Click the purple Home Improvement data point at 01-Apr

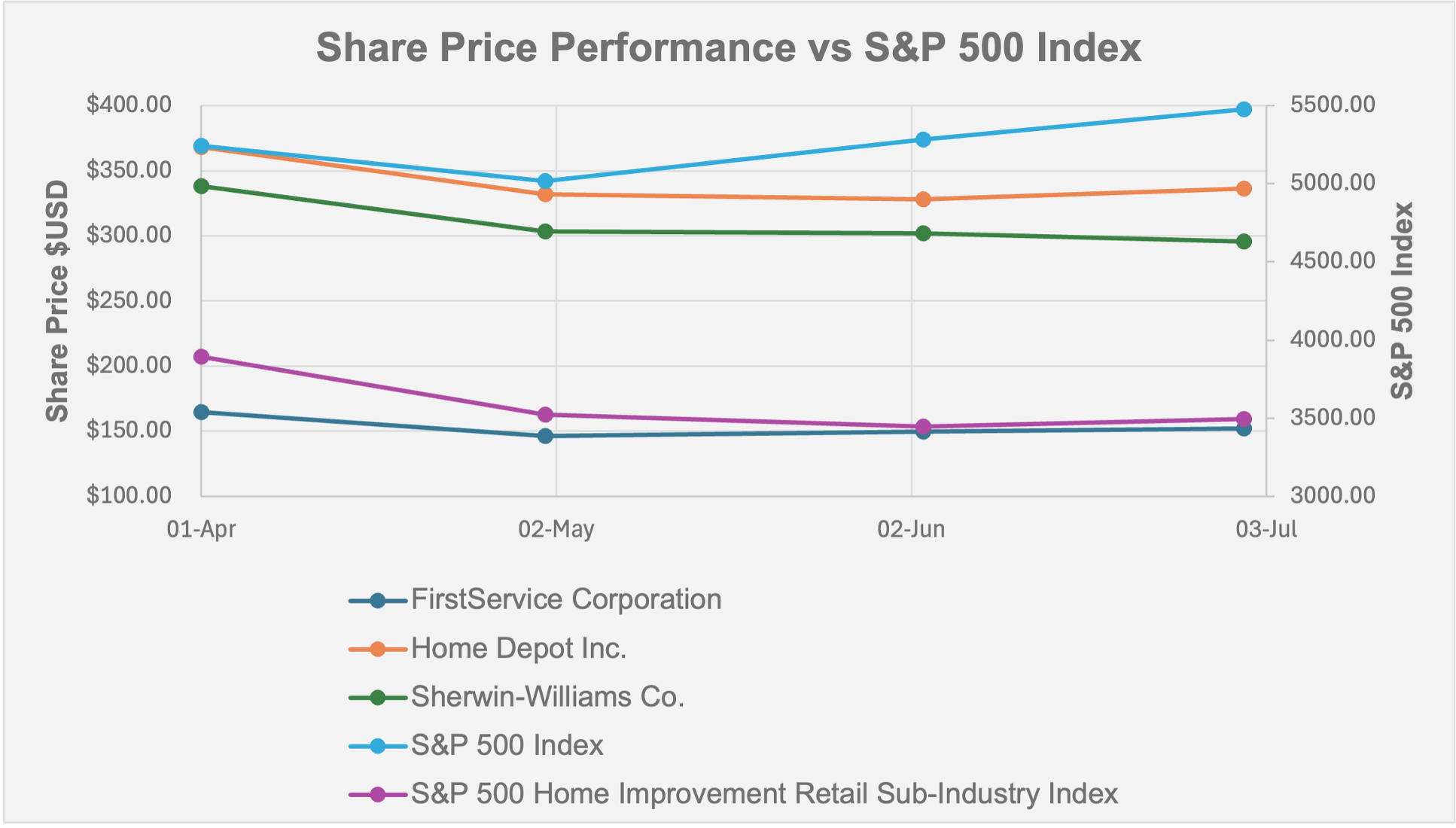[202, 357]
